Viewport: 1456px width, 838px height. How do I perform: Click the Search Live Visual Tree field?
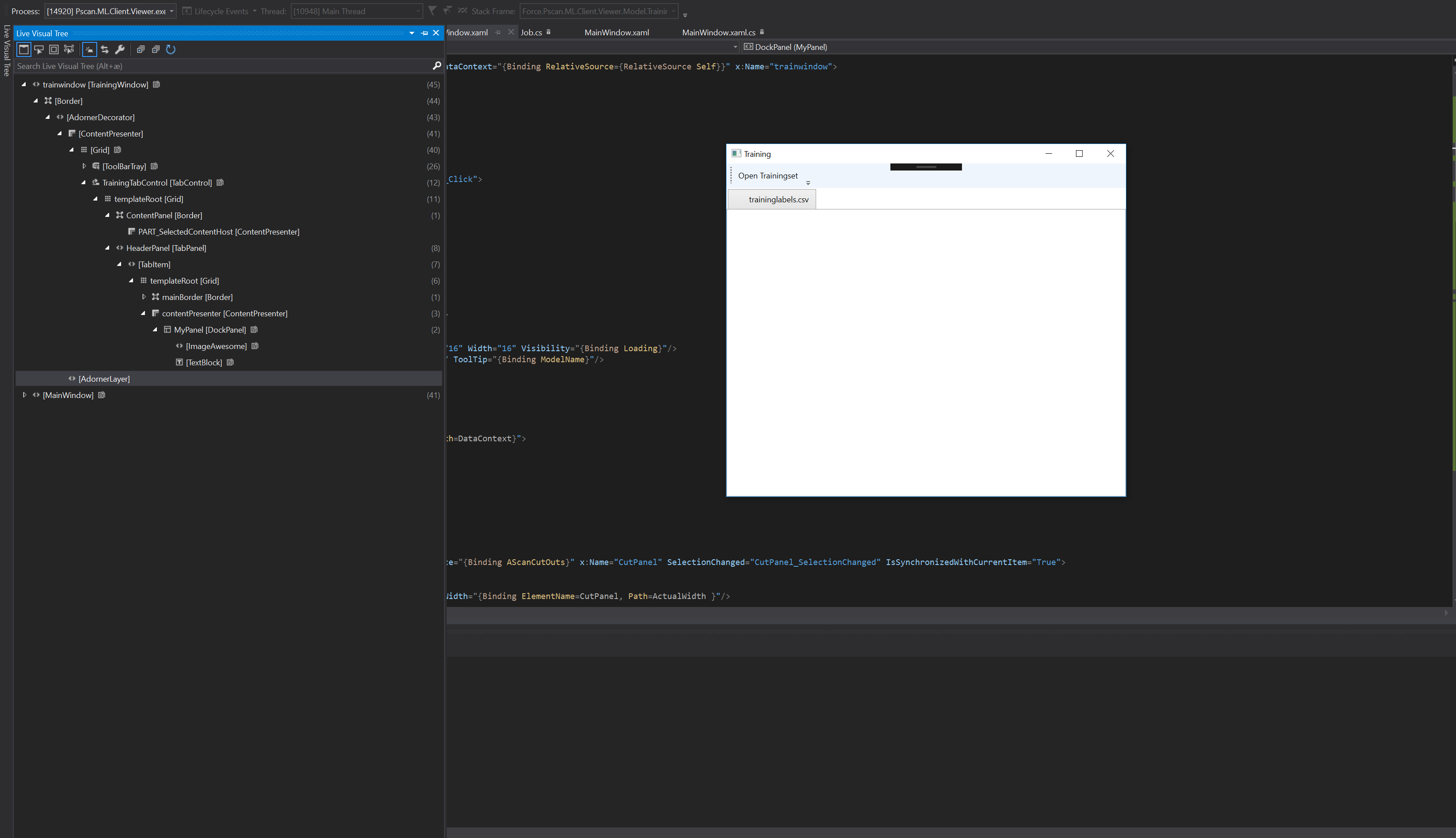pos(224,66)
